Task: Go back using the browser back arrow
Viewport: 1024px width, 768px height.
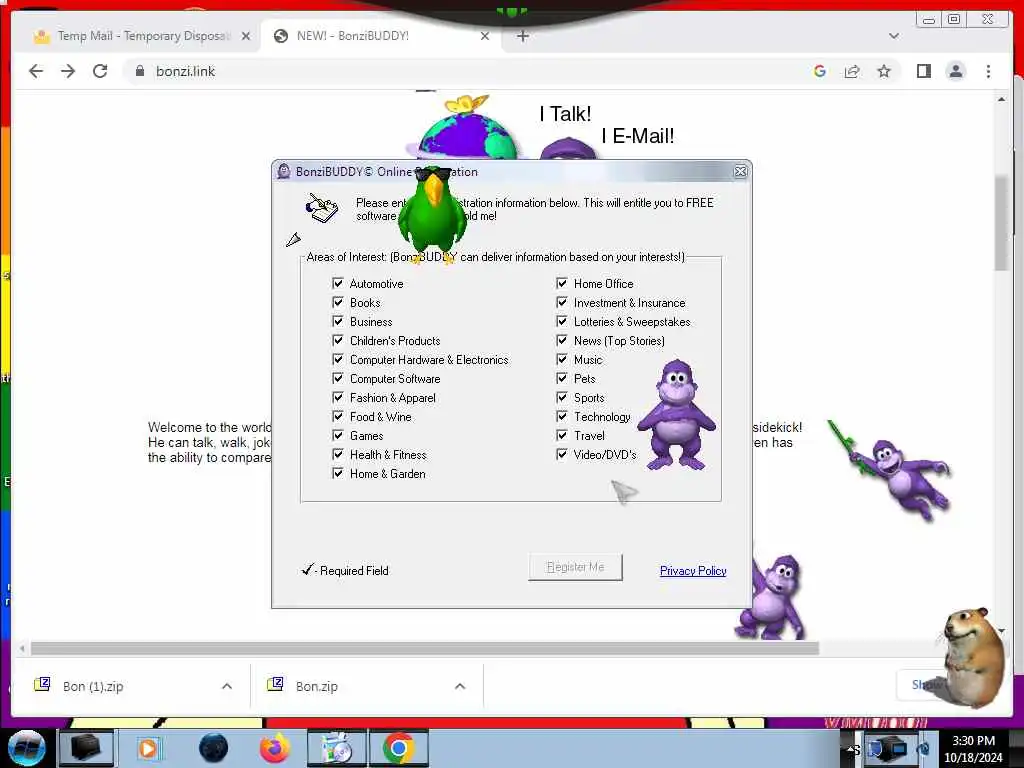Action: 36,71
